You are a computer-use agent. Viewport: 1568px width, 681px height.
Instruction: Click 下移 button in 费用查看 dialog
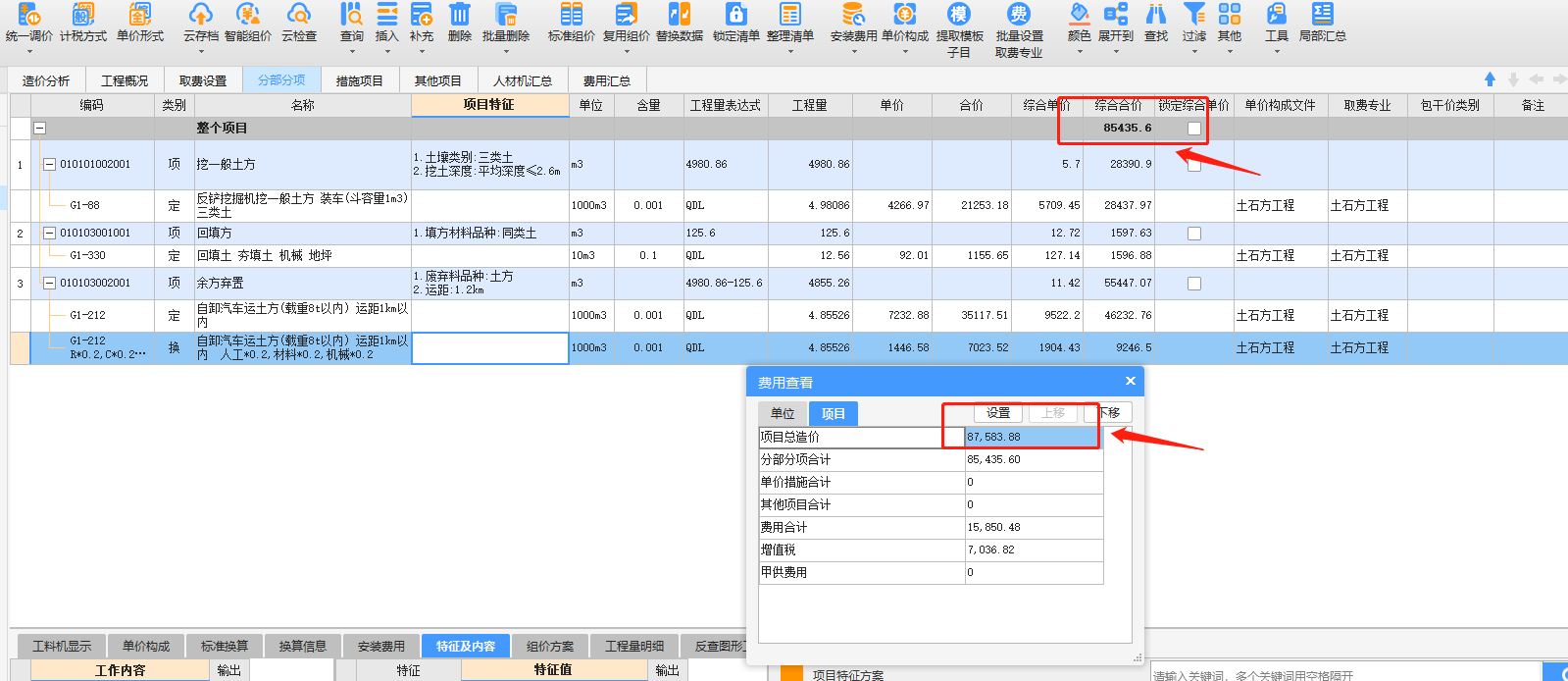[1109, 412]
